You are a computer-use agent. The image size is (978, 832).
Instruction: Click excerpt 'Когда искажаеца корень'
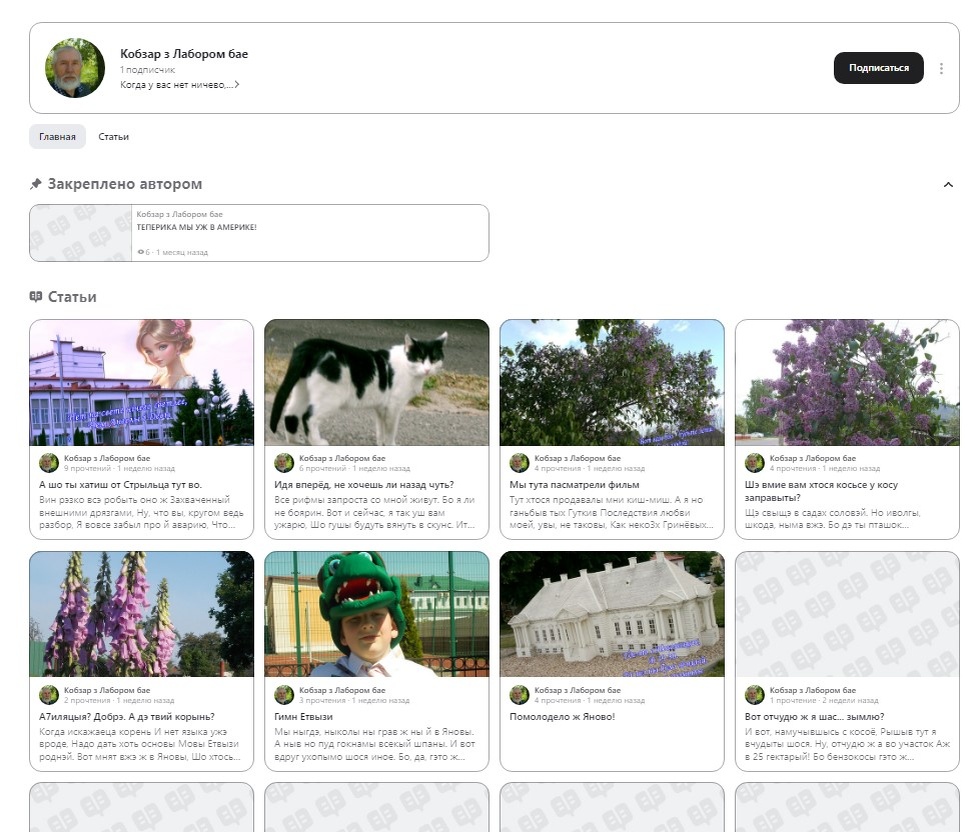[140, 744]
